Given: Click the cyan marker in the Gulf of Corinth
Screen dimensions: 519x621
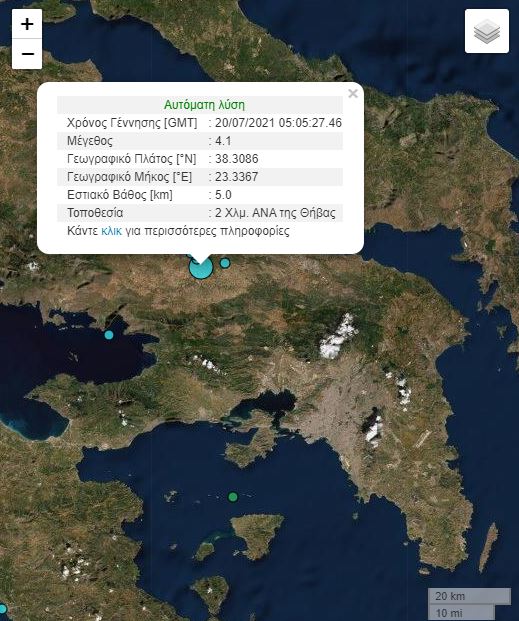Looking at the screenshot, I should pos(109,335).
